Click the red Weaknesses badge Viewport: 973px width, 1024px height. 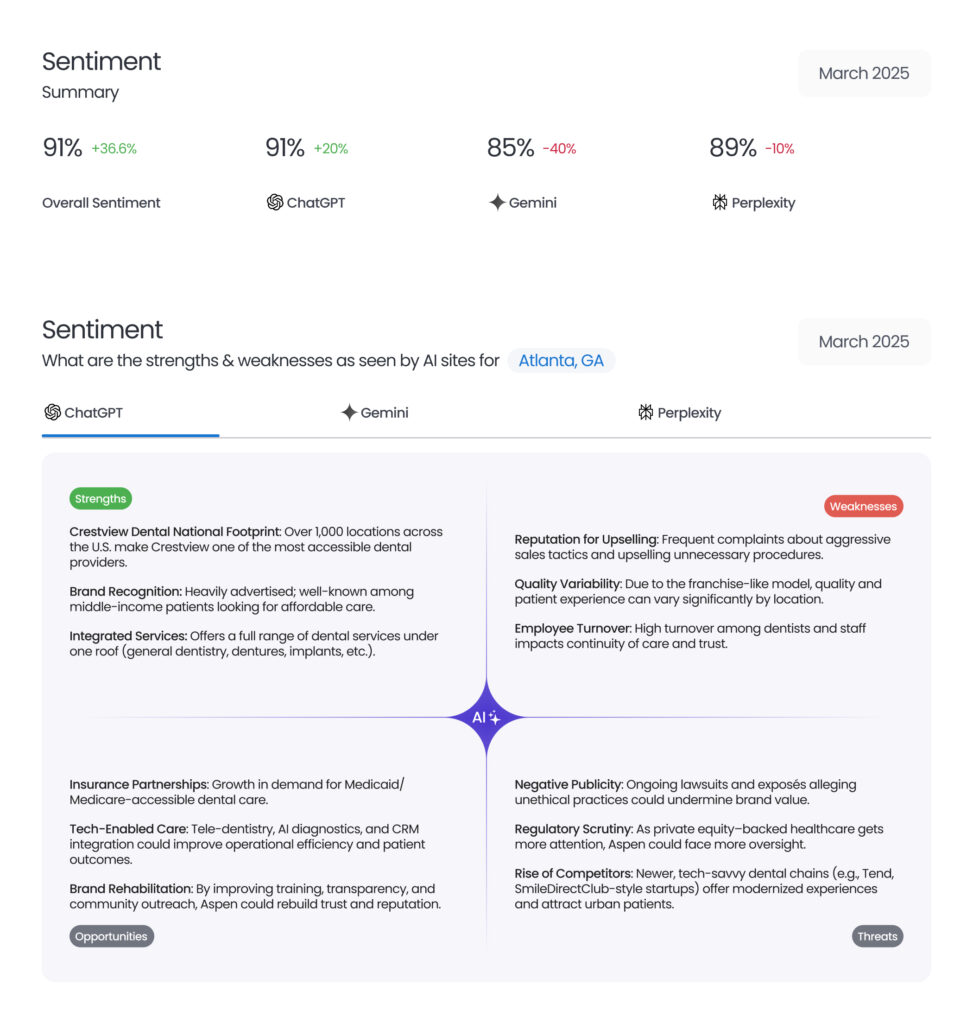pos(863,506)
